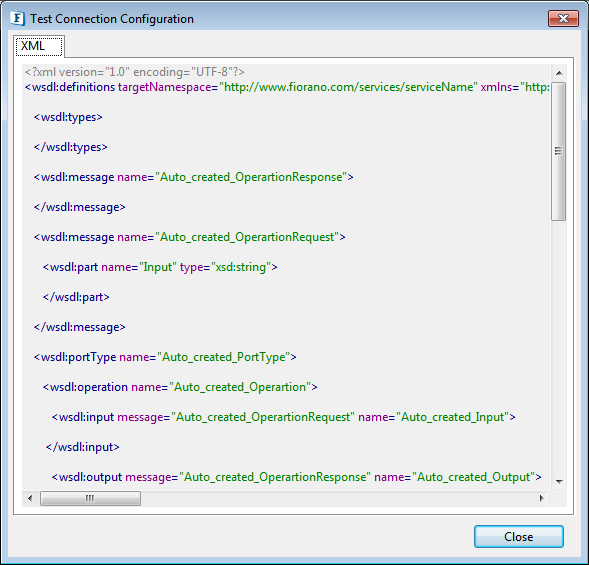
Task: Click the horizontal scrollbar left arrow
Action: click(30, 499)
